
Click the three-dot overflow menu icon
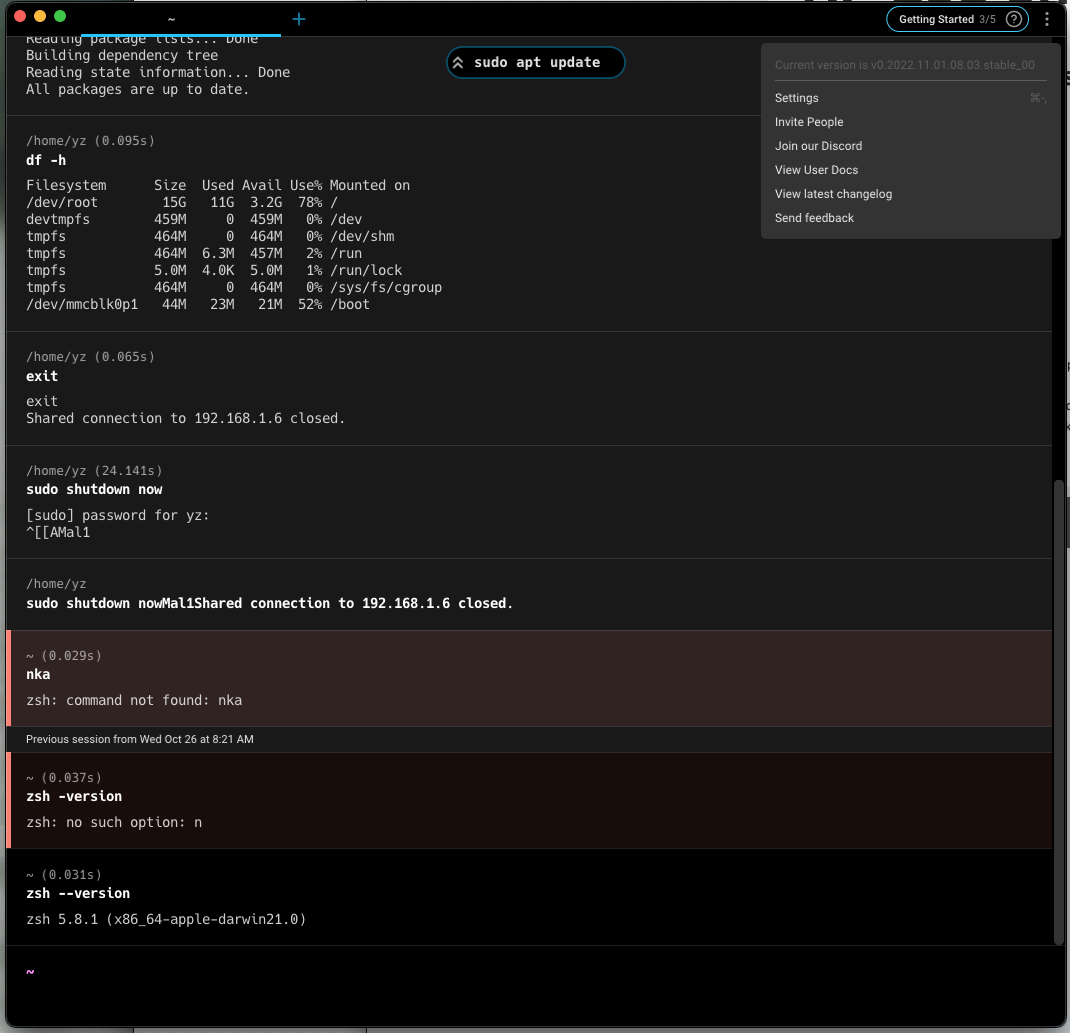1046,18
